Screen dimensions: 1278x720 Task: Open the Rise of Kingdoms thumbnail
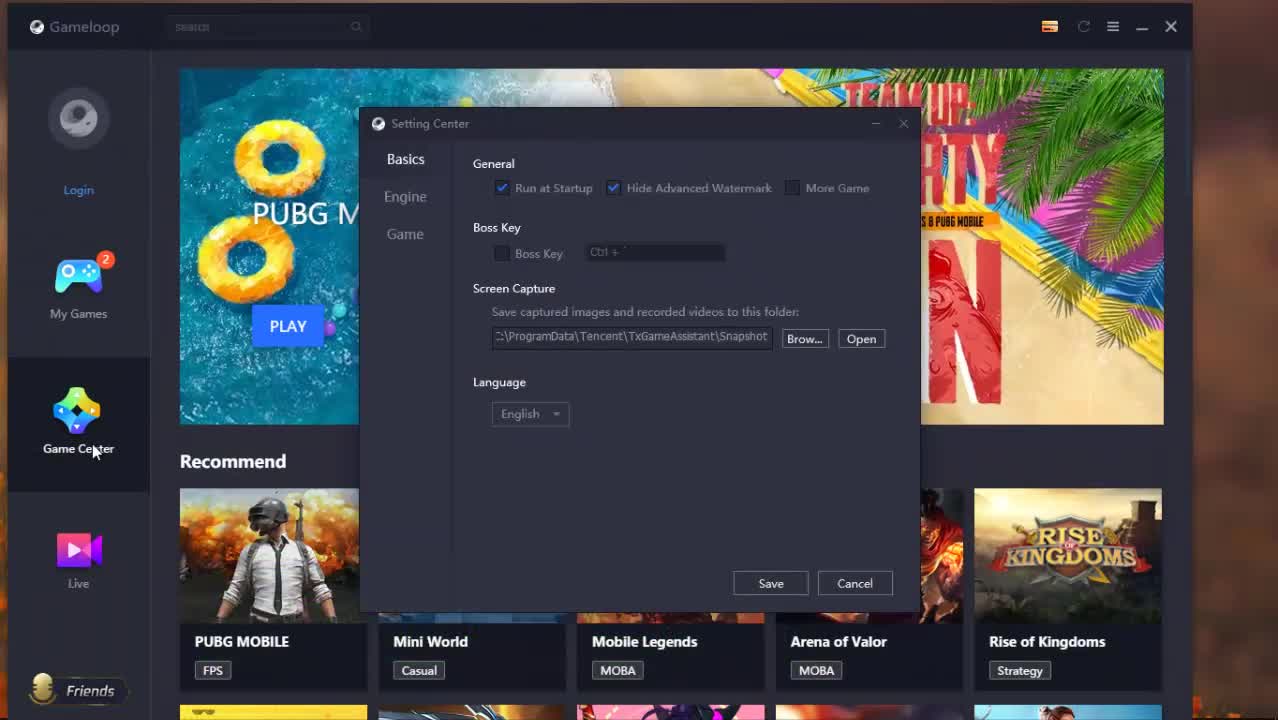tap(1068, 555)
